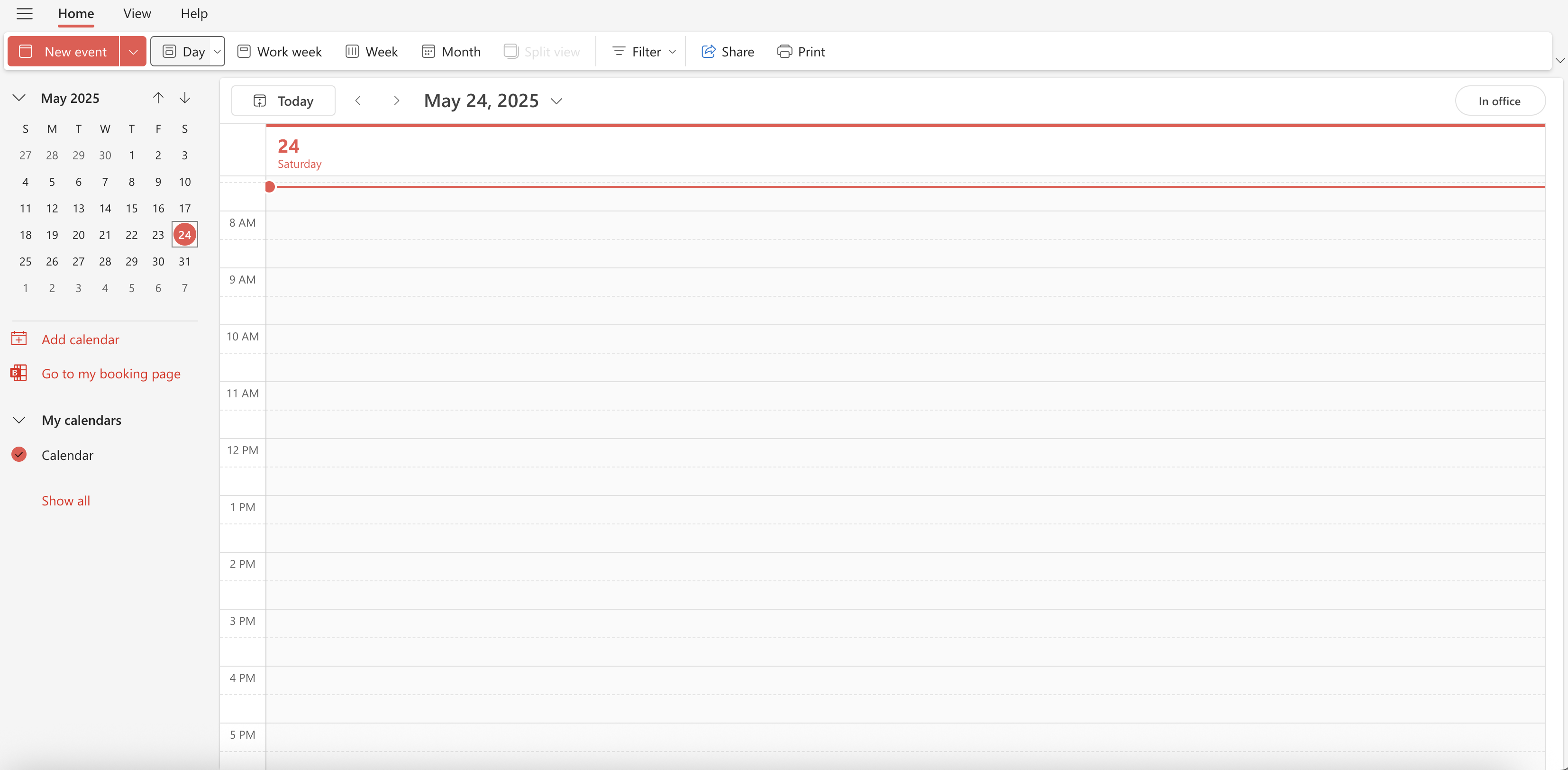The height and width of the screenshot is (770, 1568).
Task: Click Show all calendars
Action: (x=66, y=501)
